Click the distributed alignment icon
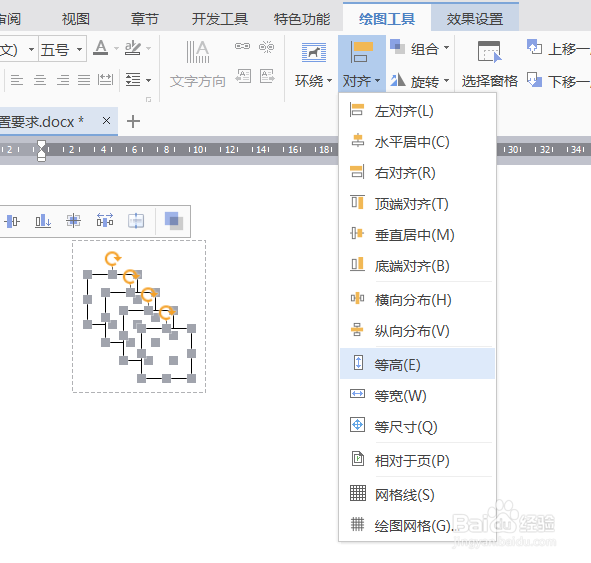 (105, 80)
